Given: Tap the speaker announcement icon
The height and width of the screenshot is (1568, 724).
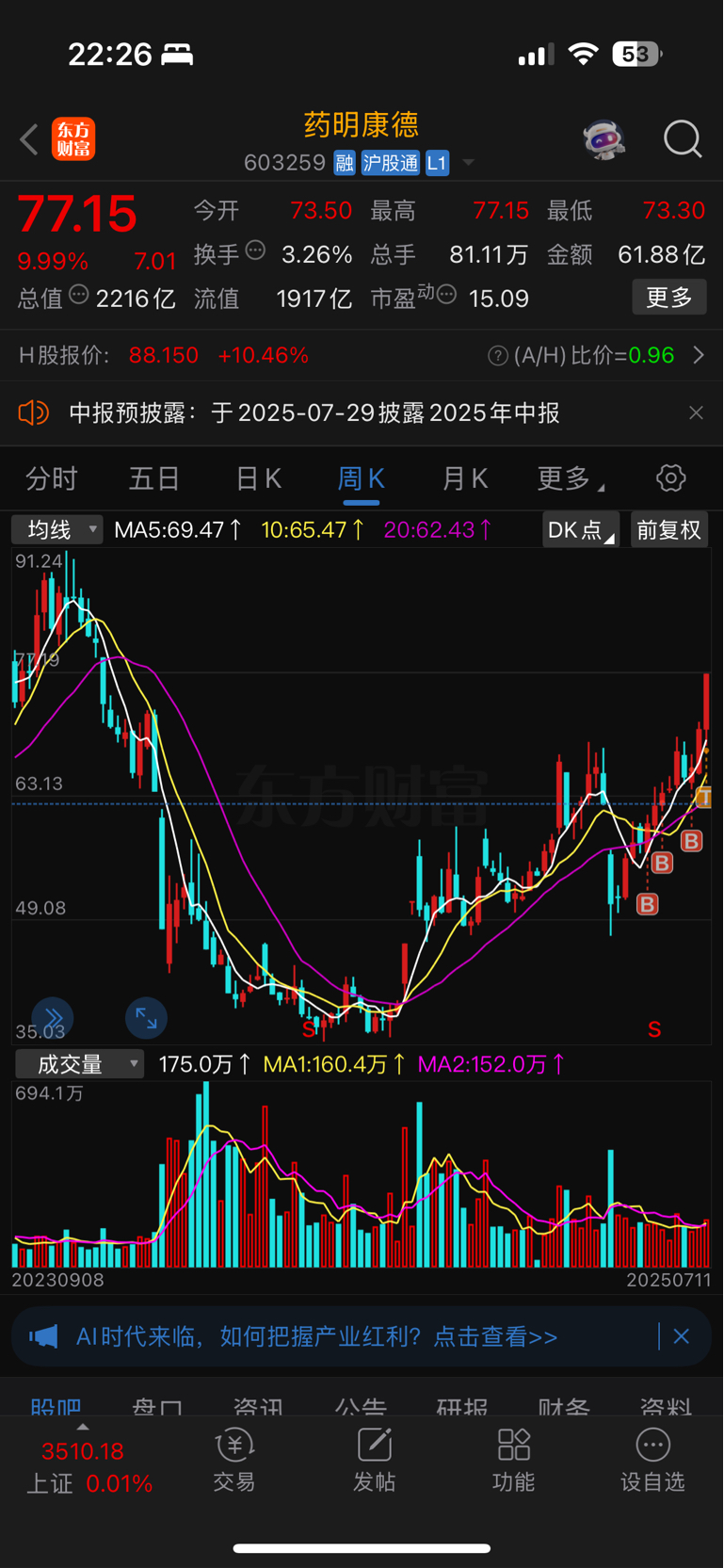Looking at the screenshot, I should click(33, 412).
